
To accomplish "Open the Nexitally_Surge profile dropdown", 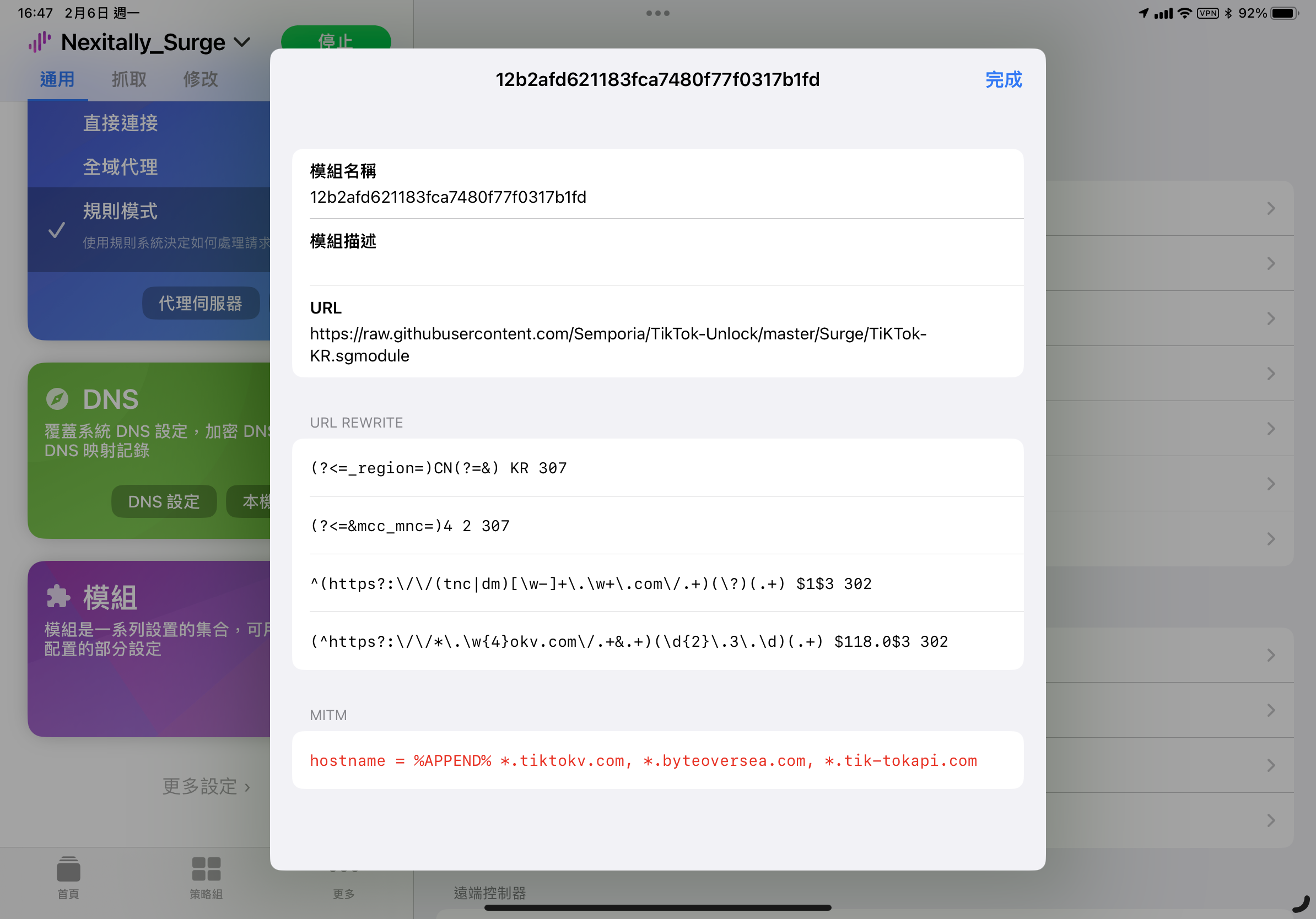I will coord(155,42).
